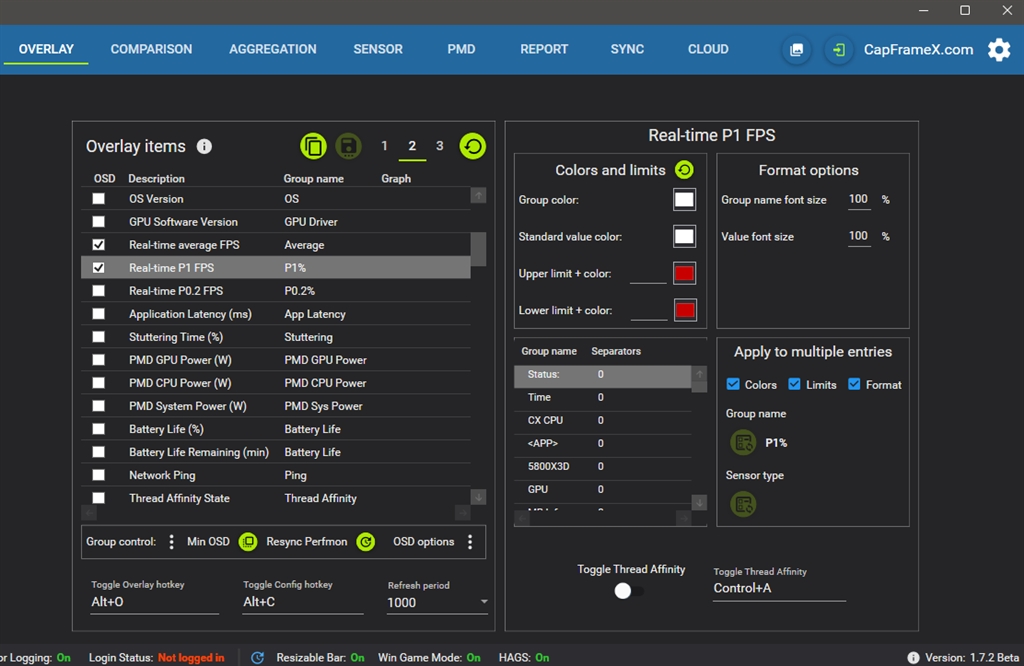Enable the Real-time P0.2 FPS checkbox
Viewport: 1024px width, 666px height.
pyautogui.click(x=98, y=291)
